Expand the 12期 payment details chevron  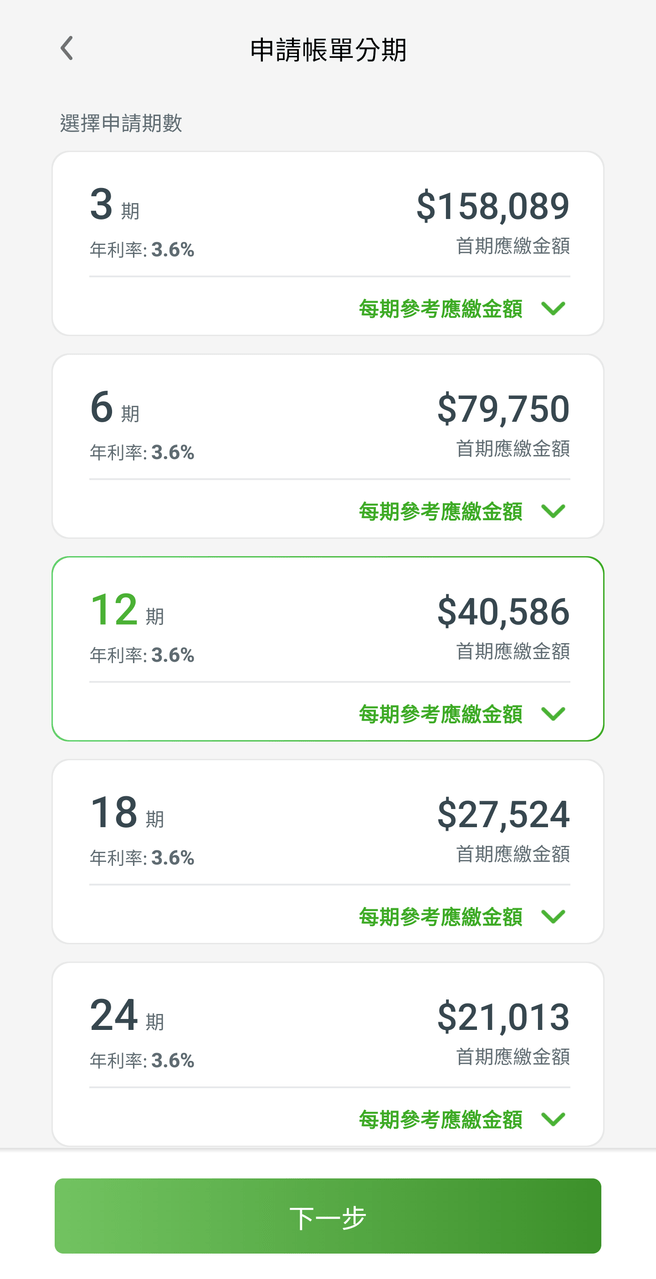tap(553, 714)
